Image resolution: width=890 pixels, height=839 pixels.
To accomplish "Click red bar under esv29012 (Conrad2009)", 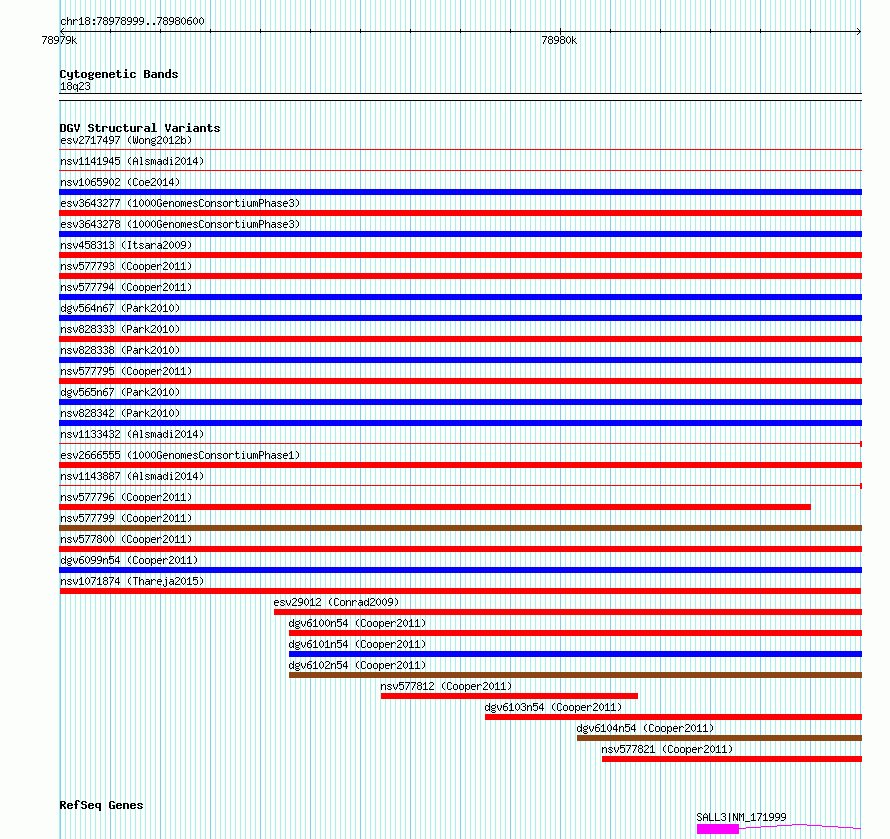I will 568,612.
